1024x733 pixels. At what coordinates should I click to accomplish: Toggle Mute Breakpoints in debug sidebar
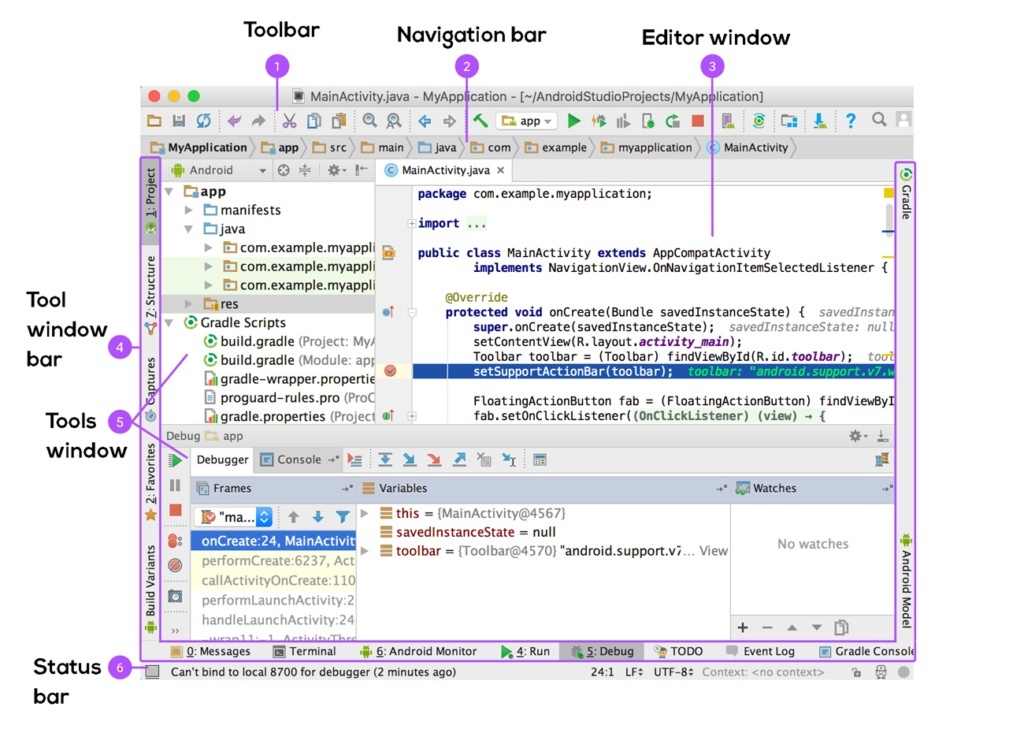pyautogui.click(x=175, y=566)
